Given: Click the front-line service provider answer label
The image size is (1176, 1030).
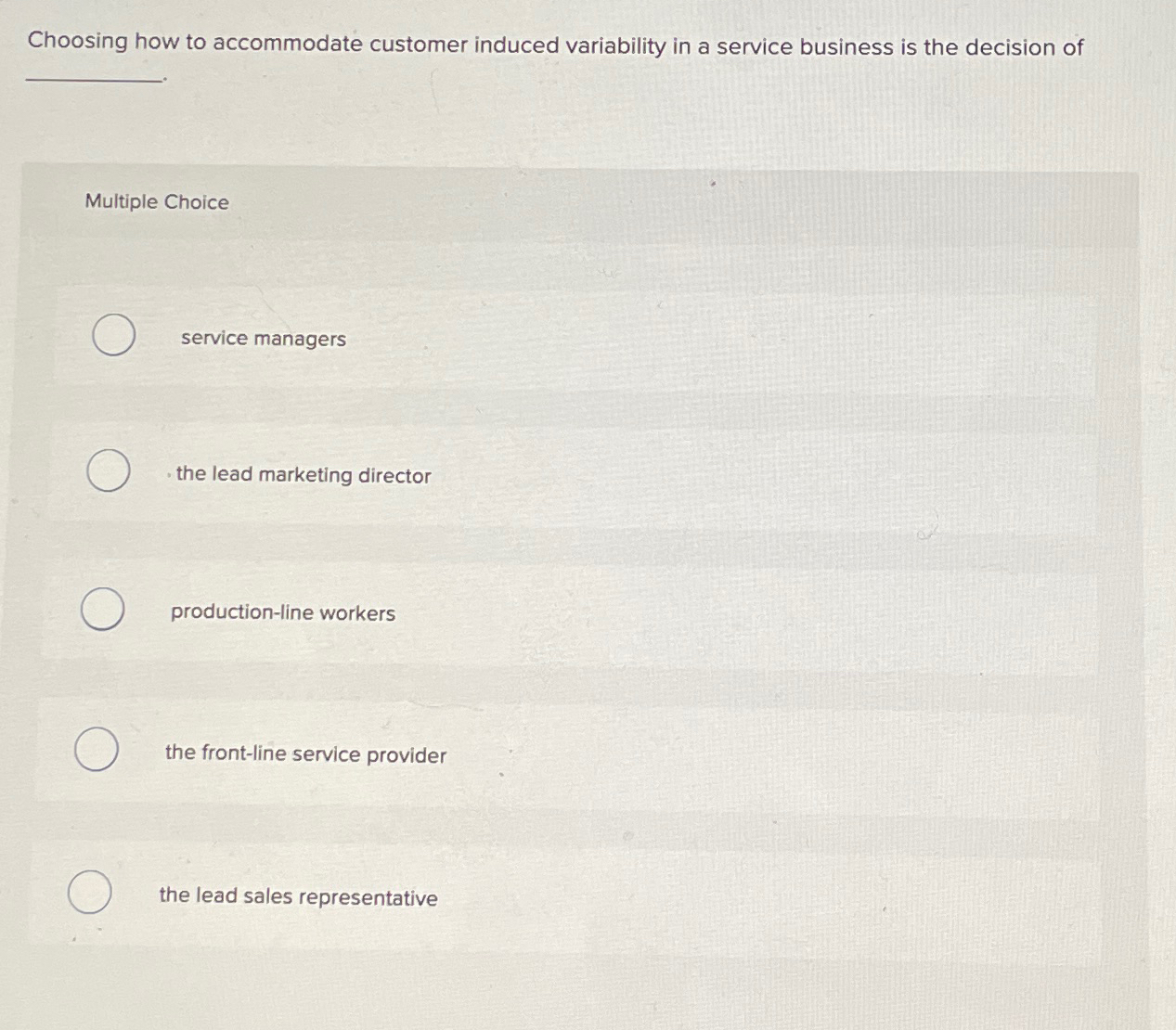Looking at the screenshot, I should tap(305, 754).
